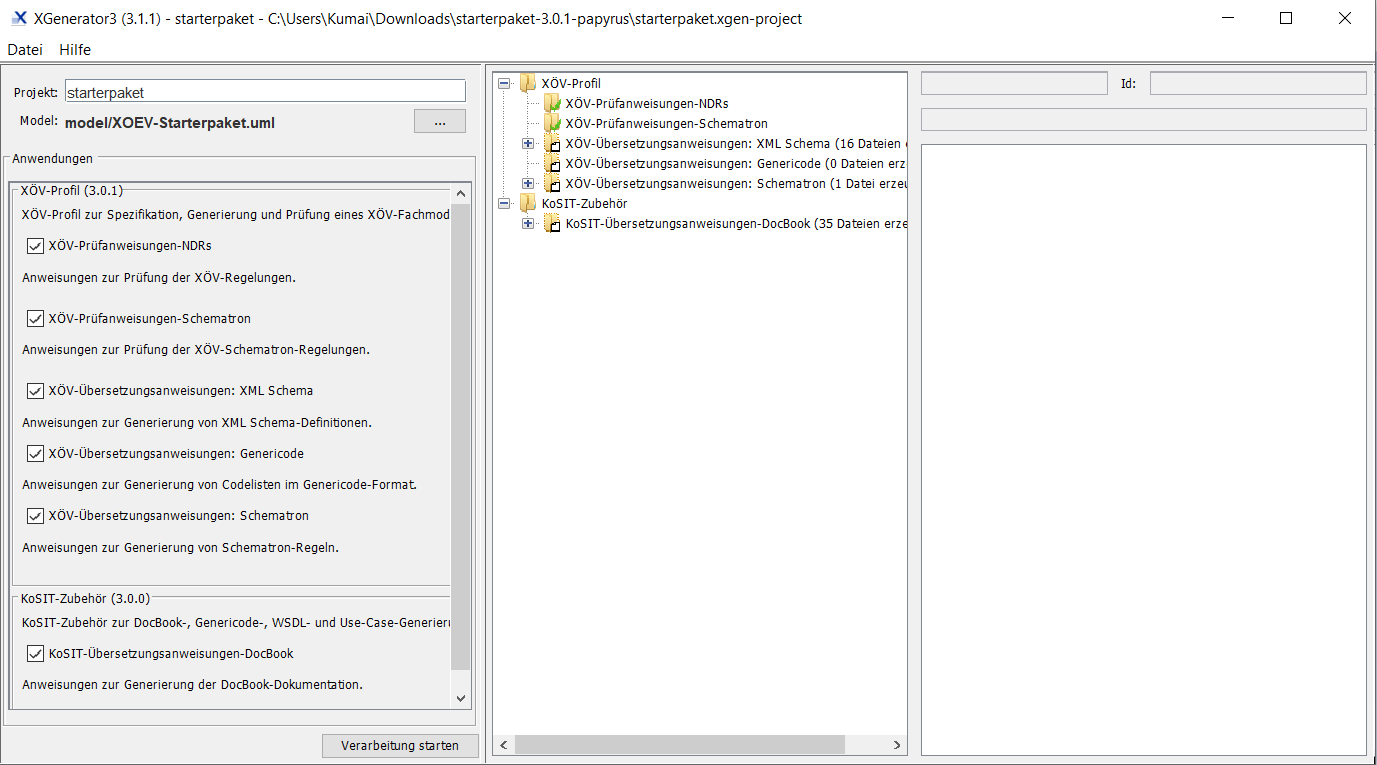Click folder icon of tree row Schematron (1 Datei
The image size is (1377, 765).
pos(552,184)
